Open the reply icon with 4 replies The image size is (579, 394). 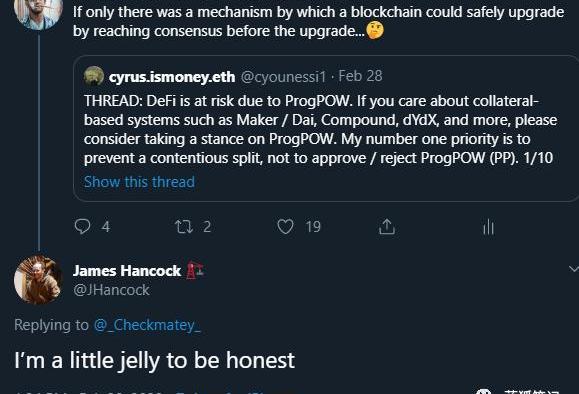point(82,226)
